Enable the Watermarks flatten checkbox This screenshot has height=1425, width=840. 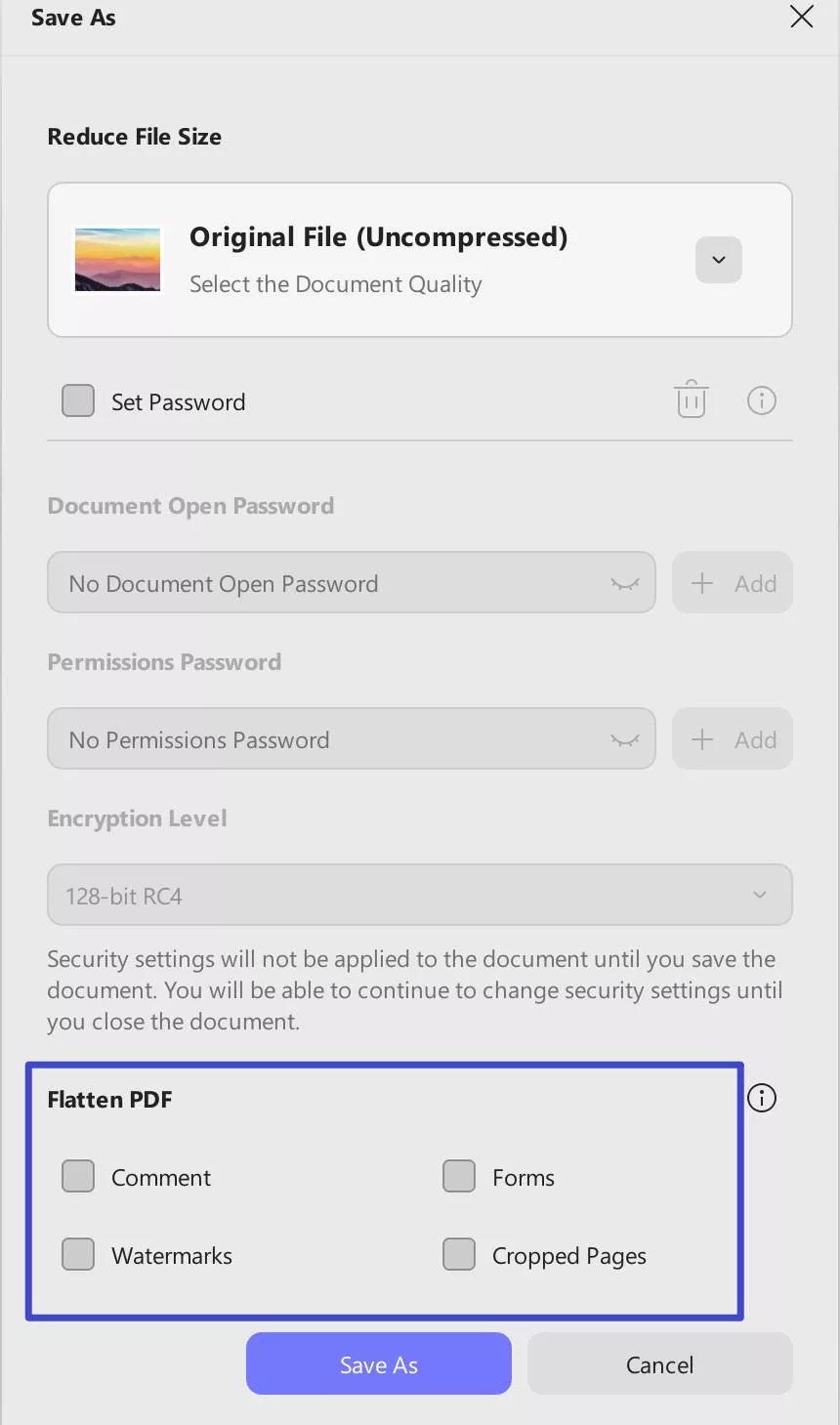(x=78, y=1254)
